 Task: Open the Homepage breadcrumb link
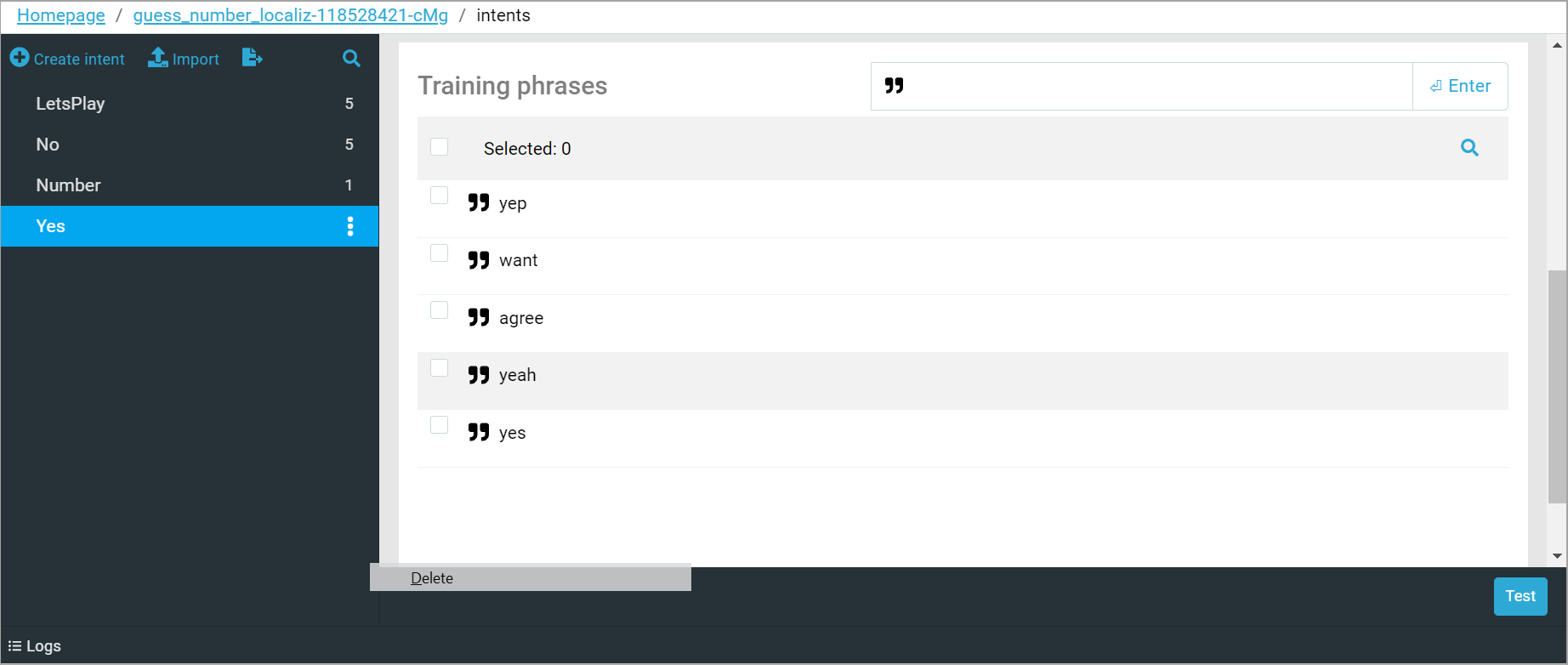pyautogui.click(x=61, y=15)
